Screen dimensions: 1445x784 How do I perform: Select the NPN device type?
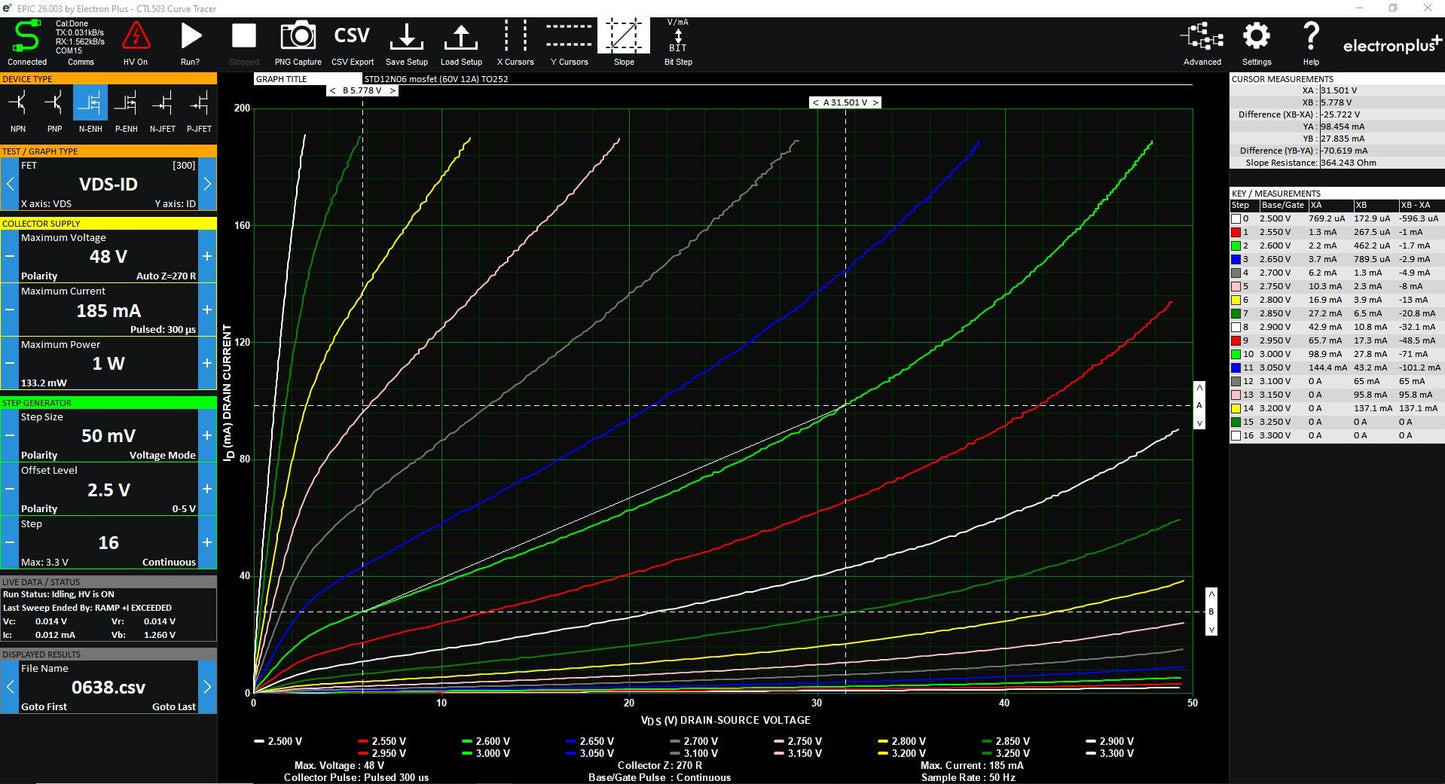18,104
